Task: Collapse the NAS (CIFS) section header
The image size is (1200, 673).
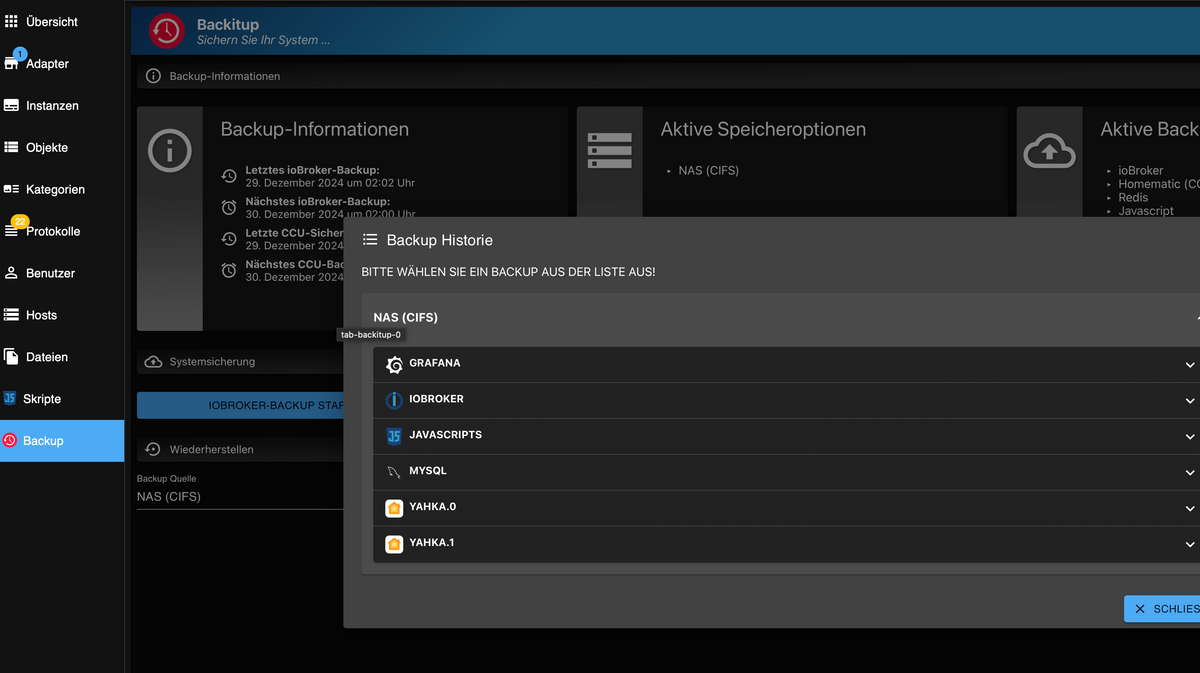Action: (x=781, y=317)
